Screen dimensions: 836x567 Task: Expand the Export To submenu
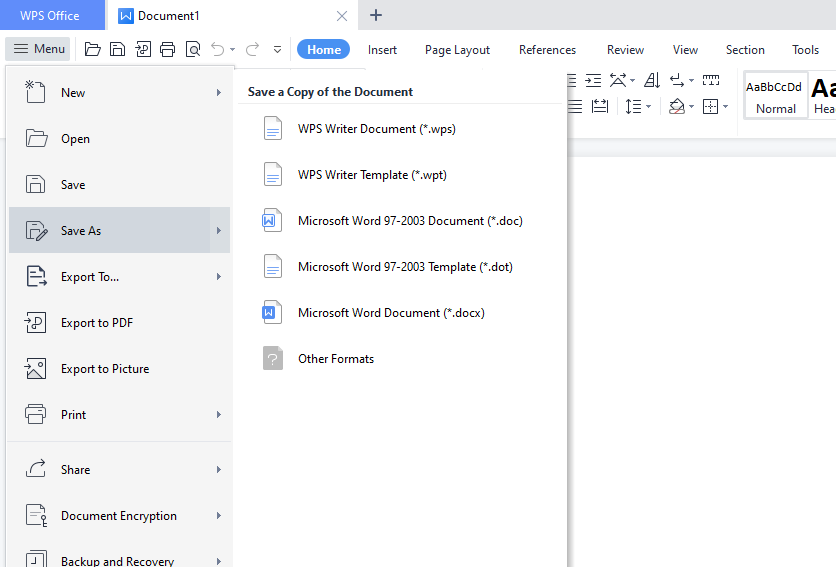(x=218, y=277)
